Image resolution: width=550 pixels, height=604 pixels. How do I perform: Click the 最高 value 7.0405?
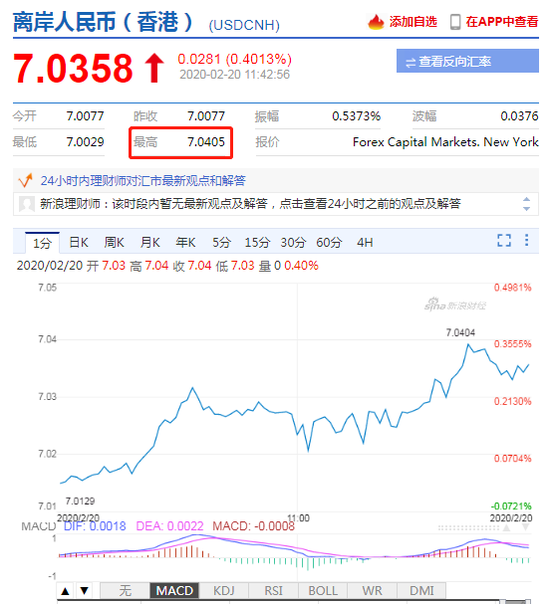[x=206, y=142]
